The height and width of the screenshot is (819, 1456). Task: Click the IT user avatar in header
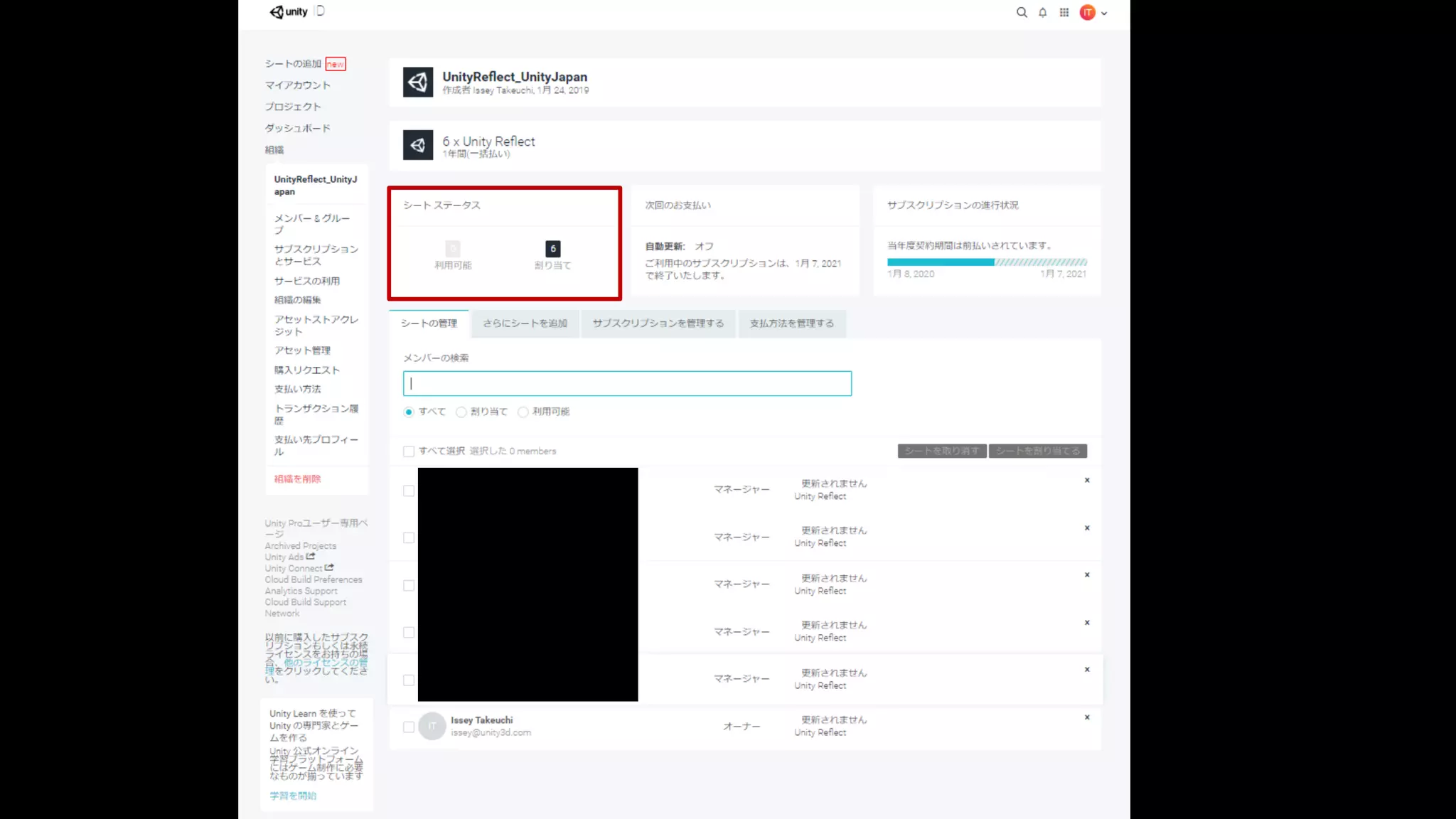pyautogui.click(x=1087, y=12)
